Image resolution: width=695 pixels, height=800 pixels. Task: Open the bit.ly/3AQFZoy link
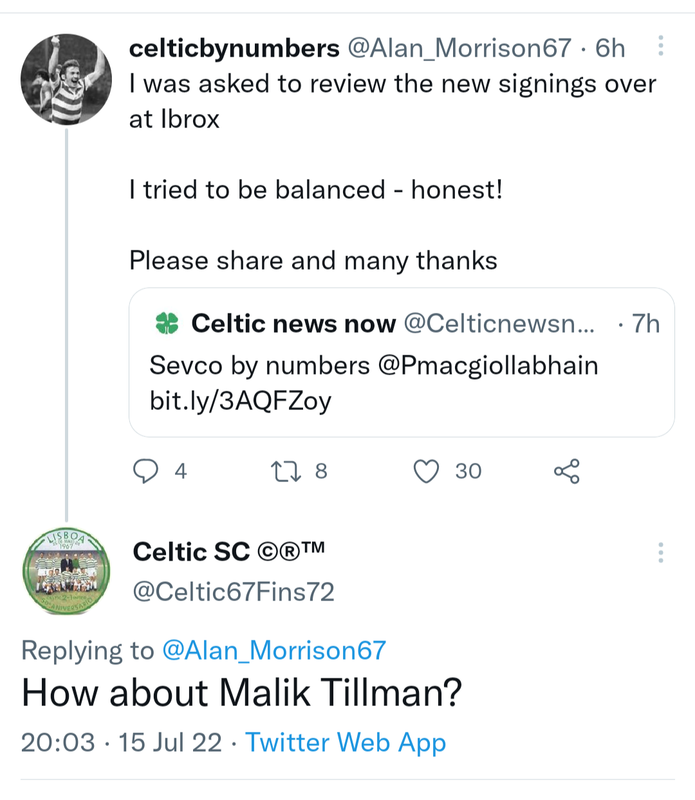[240, 402]
